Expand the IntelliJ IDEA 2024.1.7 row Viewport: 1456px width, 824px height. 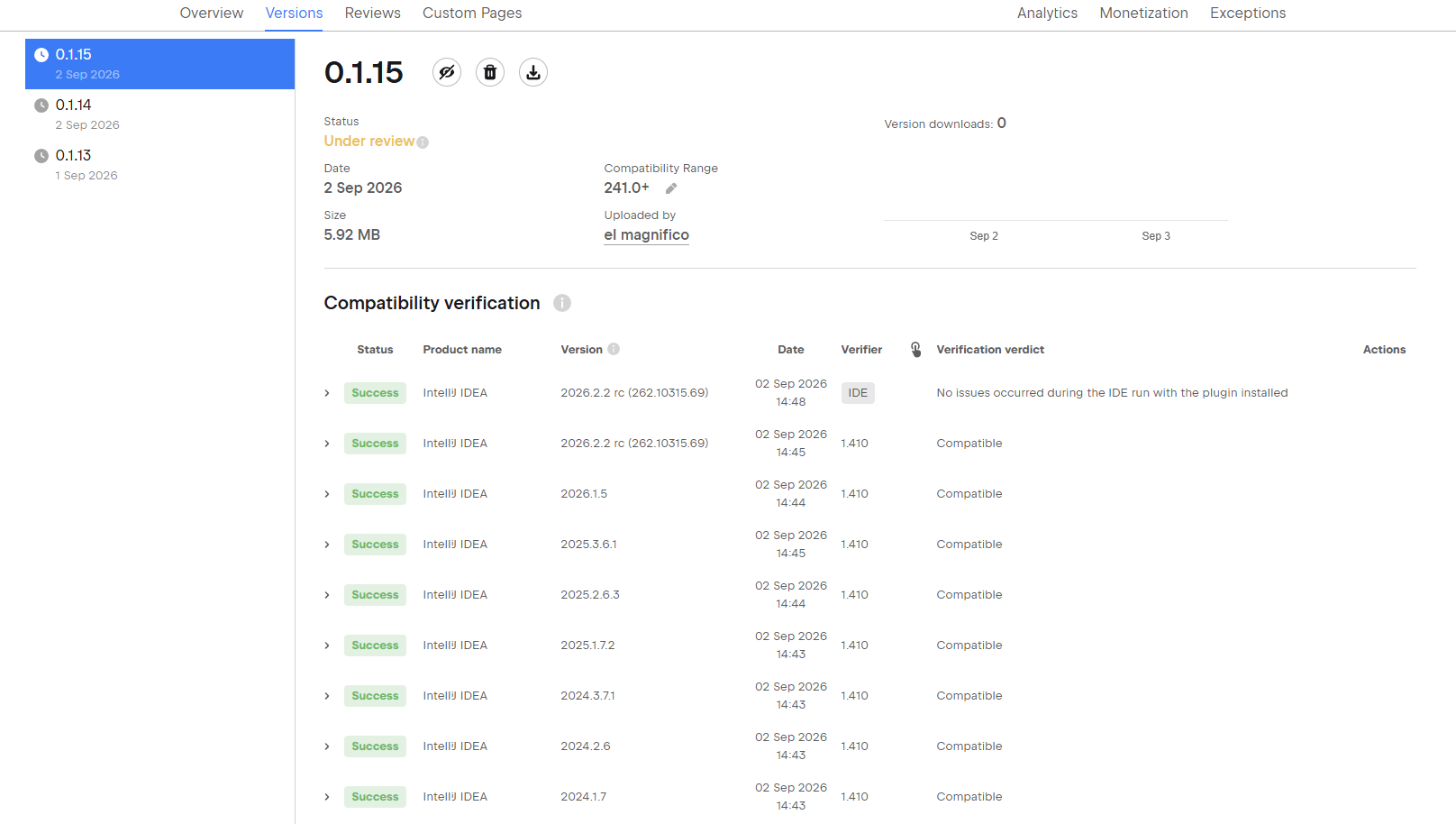(327, 797)
